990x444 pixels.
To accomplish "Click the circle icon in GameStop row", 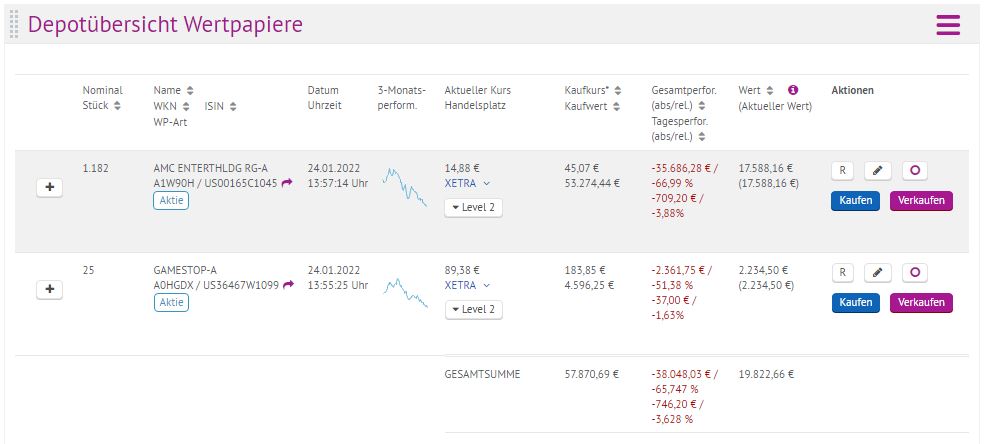I will coord(914,272).
